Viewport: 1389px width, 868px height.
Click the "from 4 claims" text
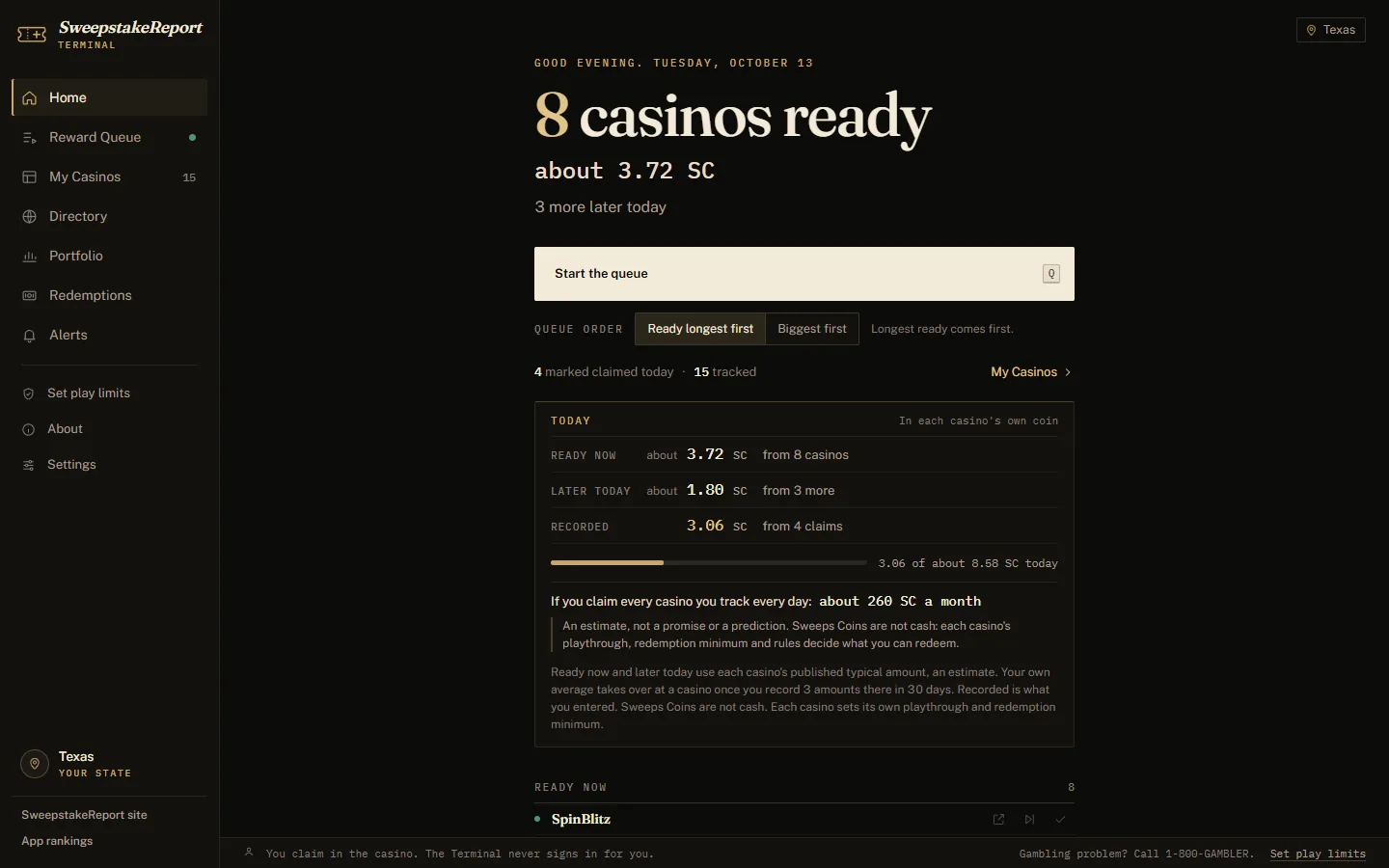click(803, 527)
